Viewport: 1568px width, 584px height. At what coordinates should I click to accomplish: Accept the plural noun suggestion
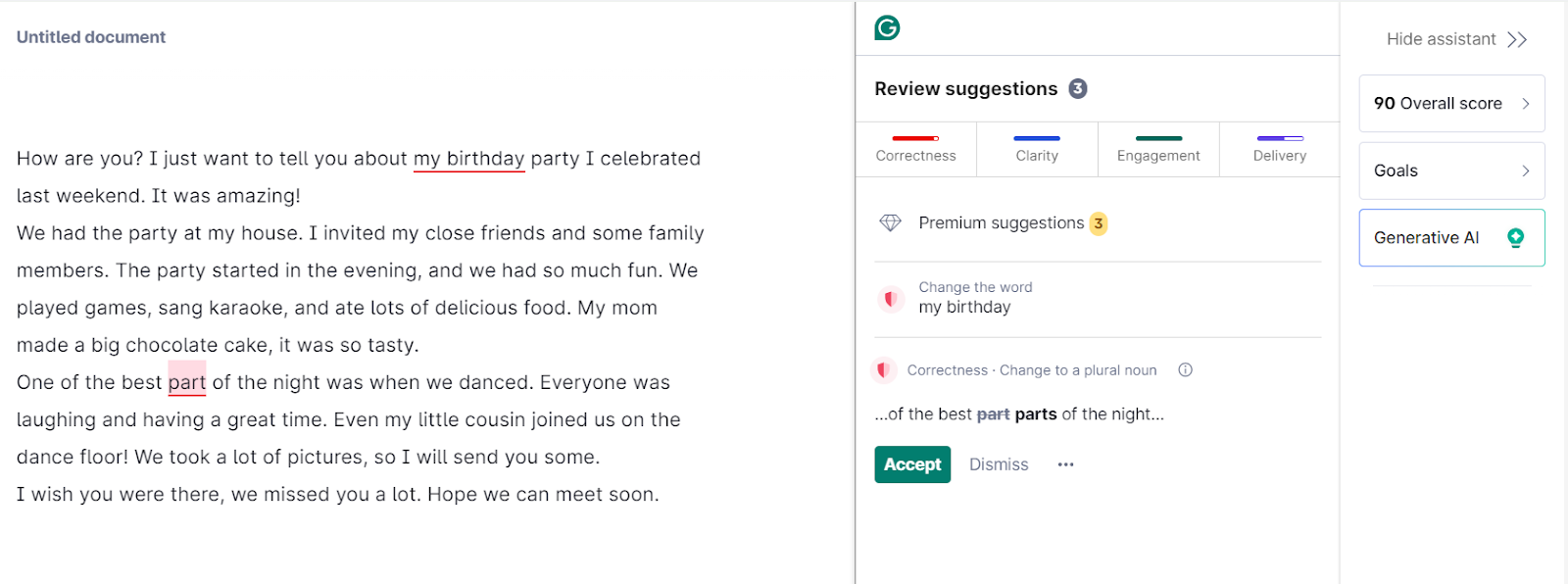[912, 464]
